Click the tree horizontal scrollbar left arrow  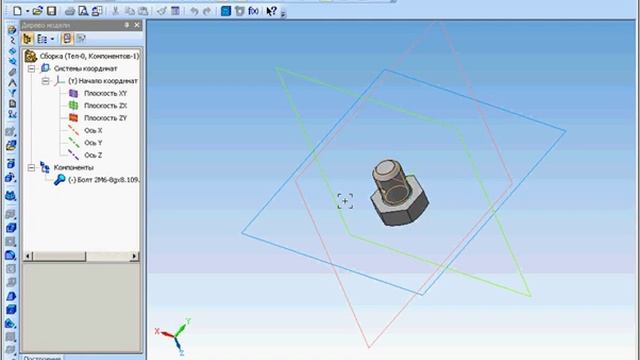[x=28, y=256]
